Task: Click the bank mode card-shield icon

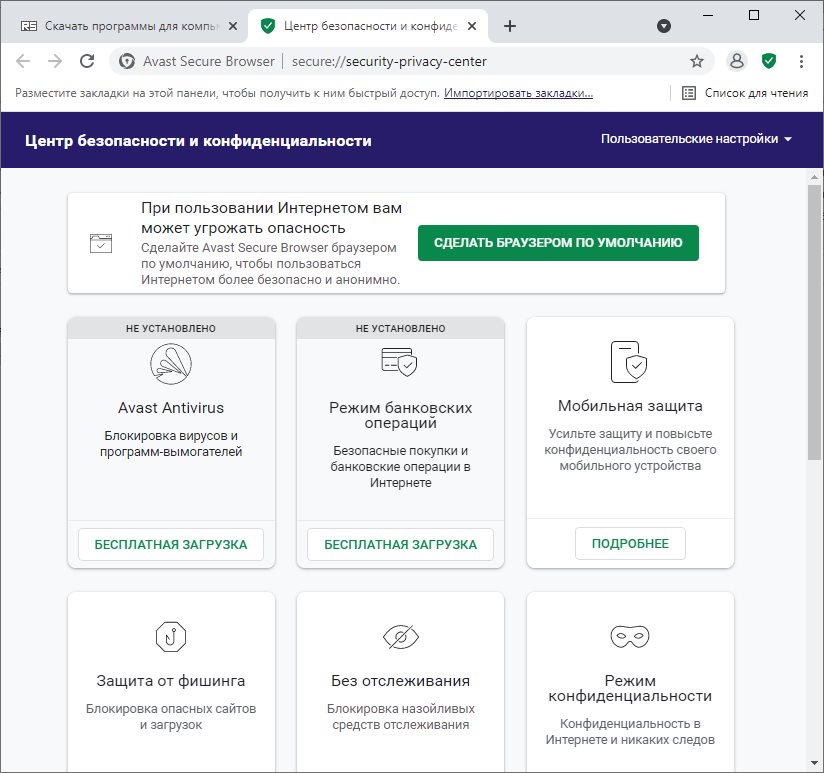Action: click(x=399, y=362)
